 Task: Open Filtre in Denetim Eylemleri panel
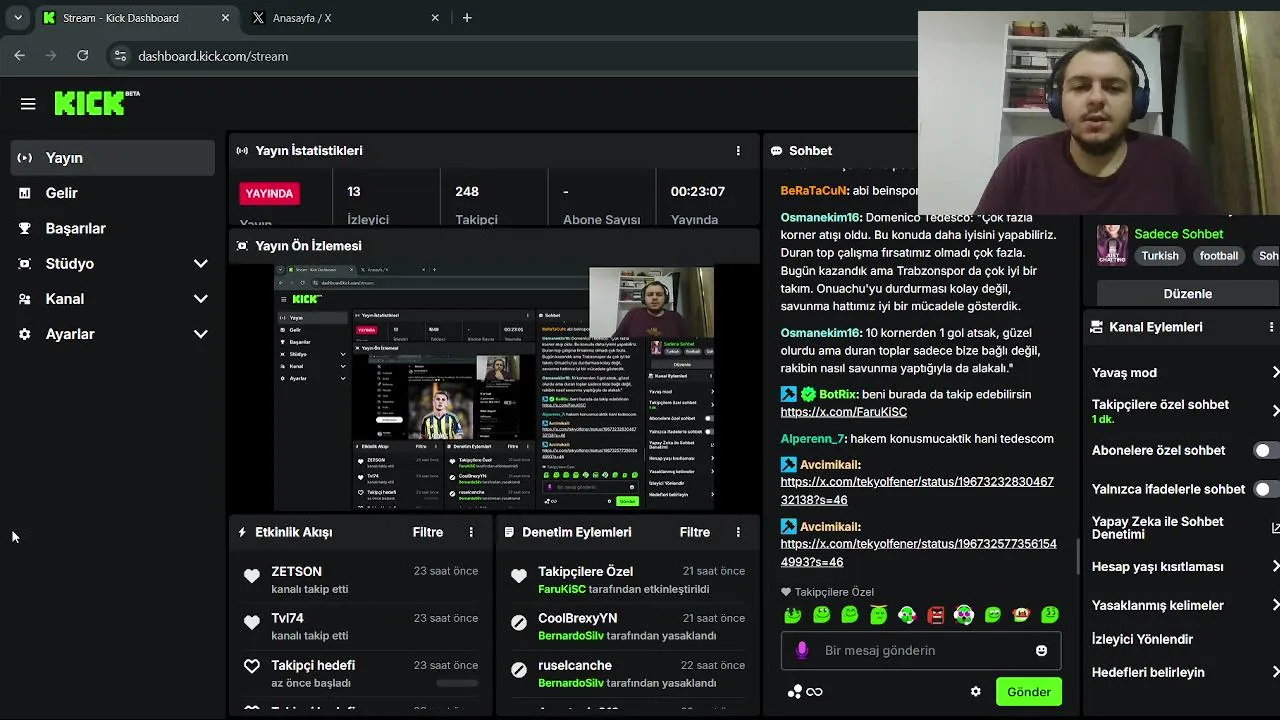point(695,532)
